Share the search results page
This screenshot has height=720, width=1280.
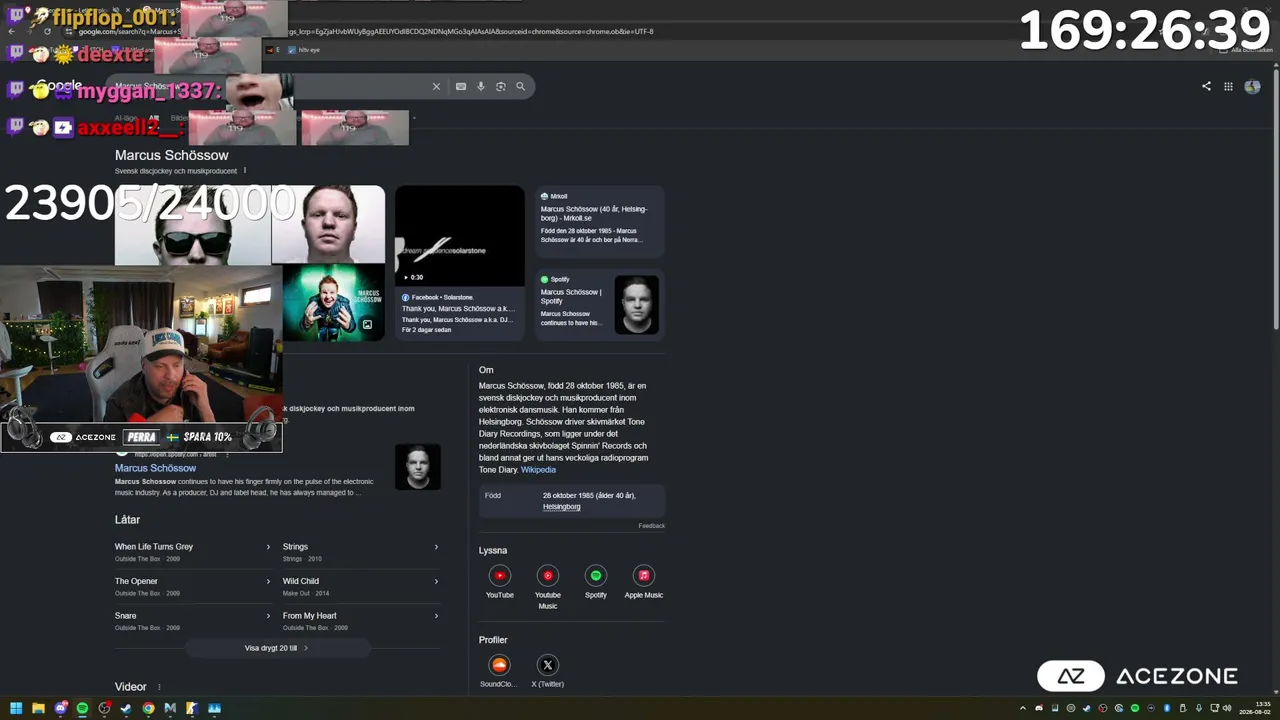[x=1206, y=86]
